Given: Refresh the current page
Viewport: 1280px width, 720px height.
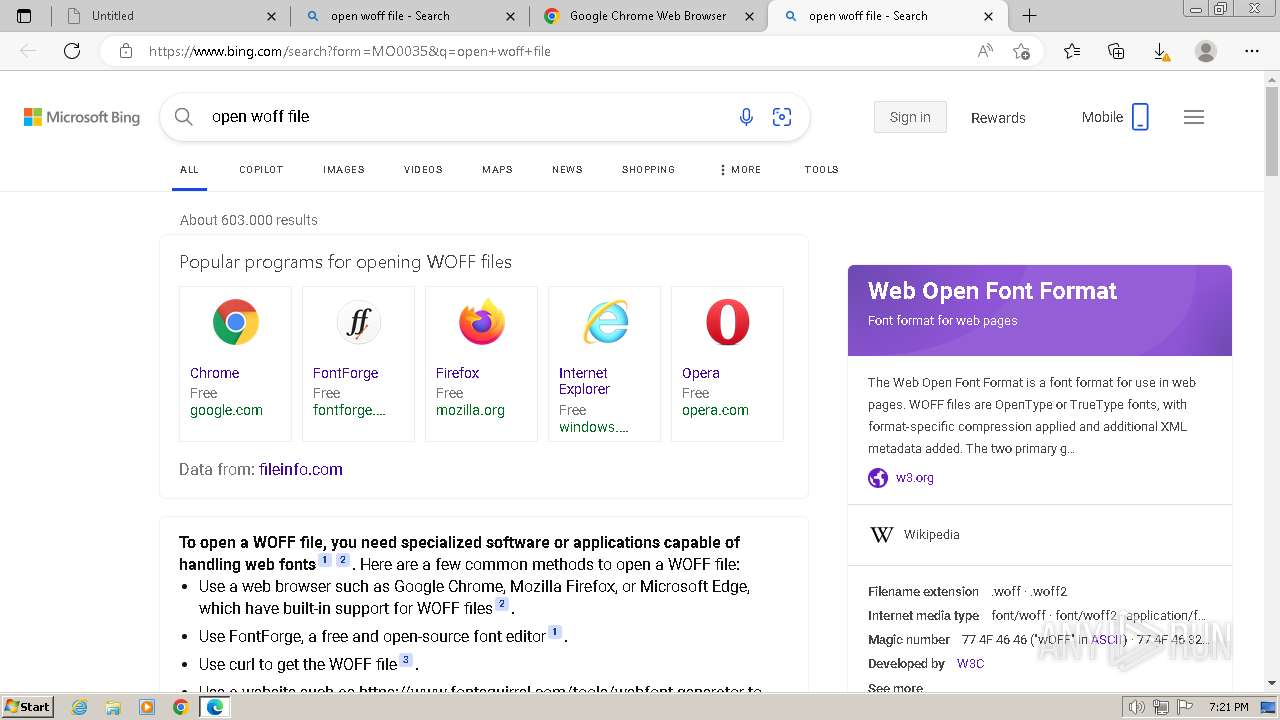Looking at the screenshot, I should click(72, 51).
